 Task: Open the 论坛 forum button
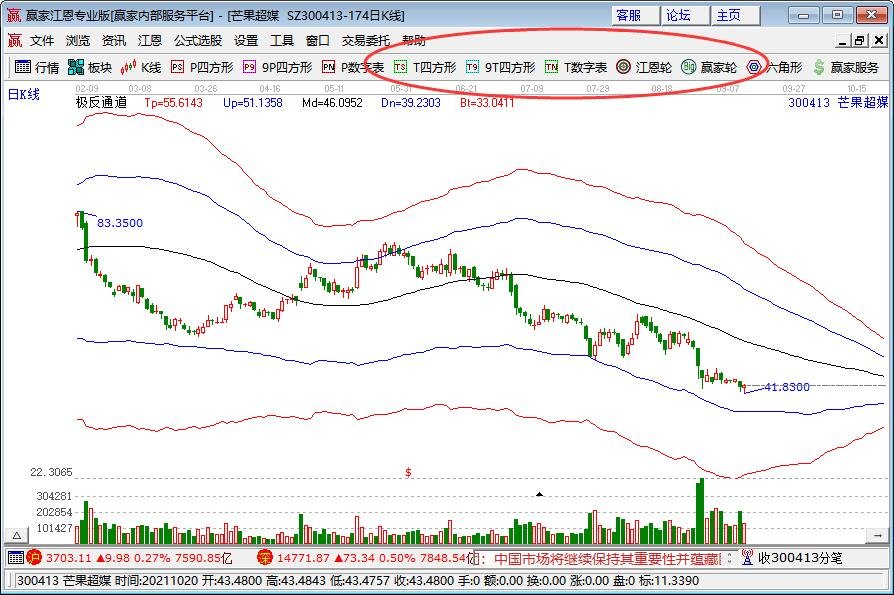[x=685, y=15]
